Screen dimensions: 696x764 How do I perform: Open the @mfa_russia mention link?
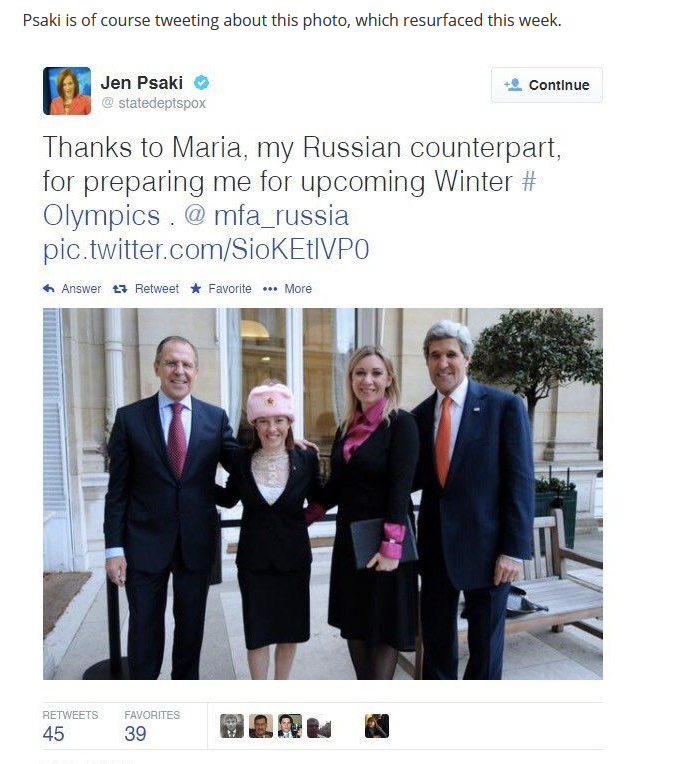(267, 215)
